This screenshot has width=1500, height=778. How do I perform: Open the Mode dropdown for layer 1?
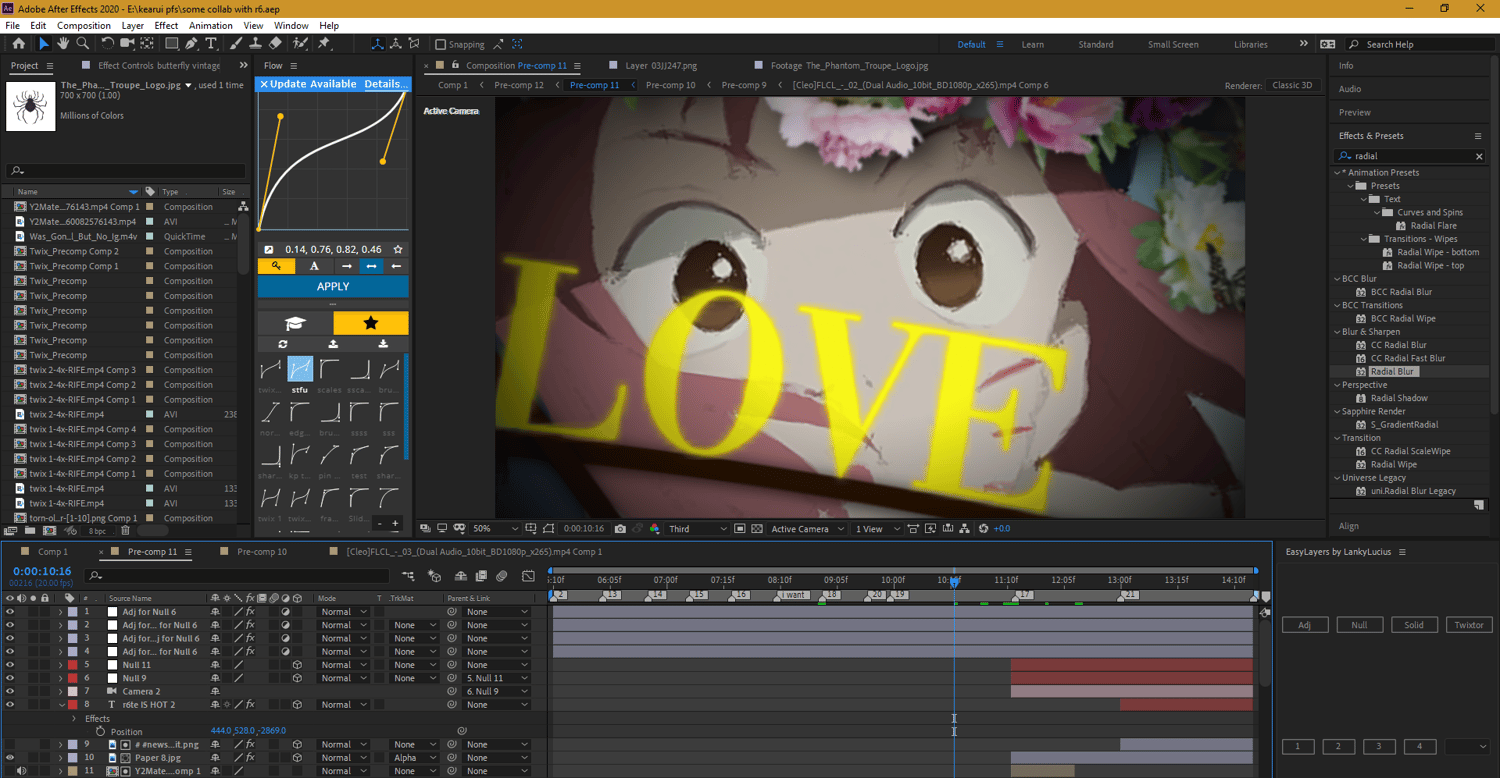point(343,612)
